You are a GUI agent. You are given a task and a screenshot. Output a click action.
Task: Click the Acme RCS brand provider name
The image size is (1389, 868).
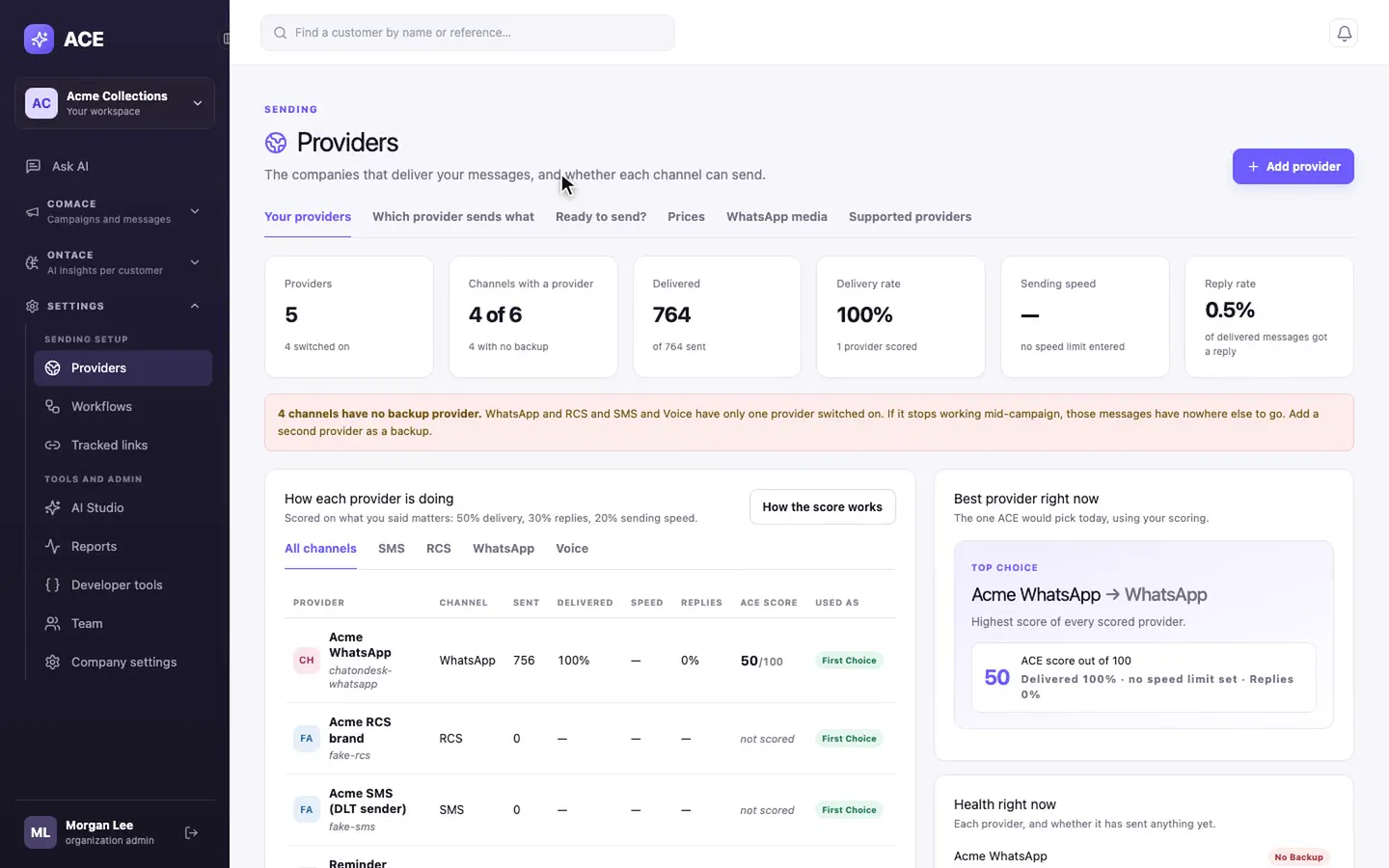click(360, 730)
